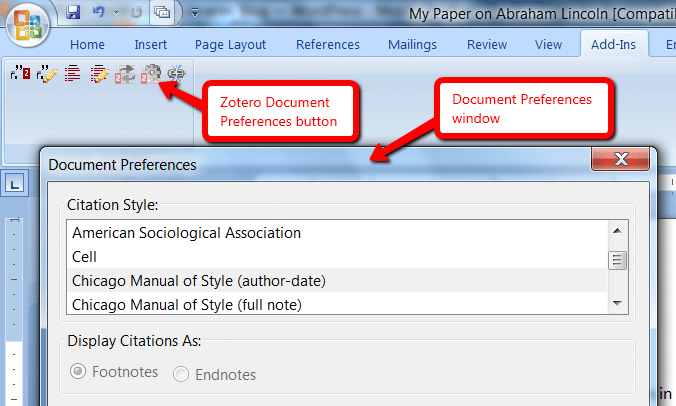
Task: Click citation style list scroll up arrow
Action: tap(617, 231)
